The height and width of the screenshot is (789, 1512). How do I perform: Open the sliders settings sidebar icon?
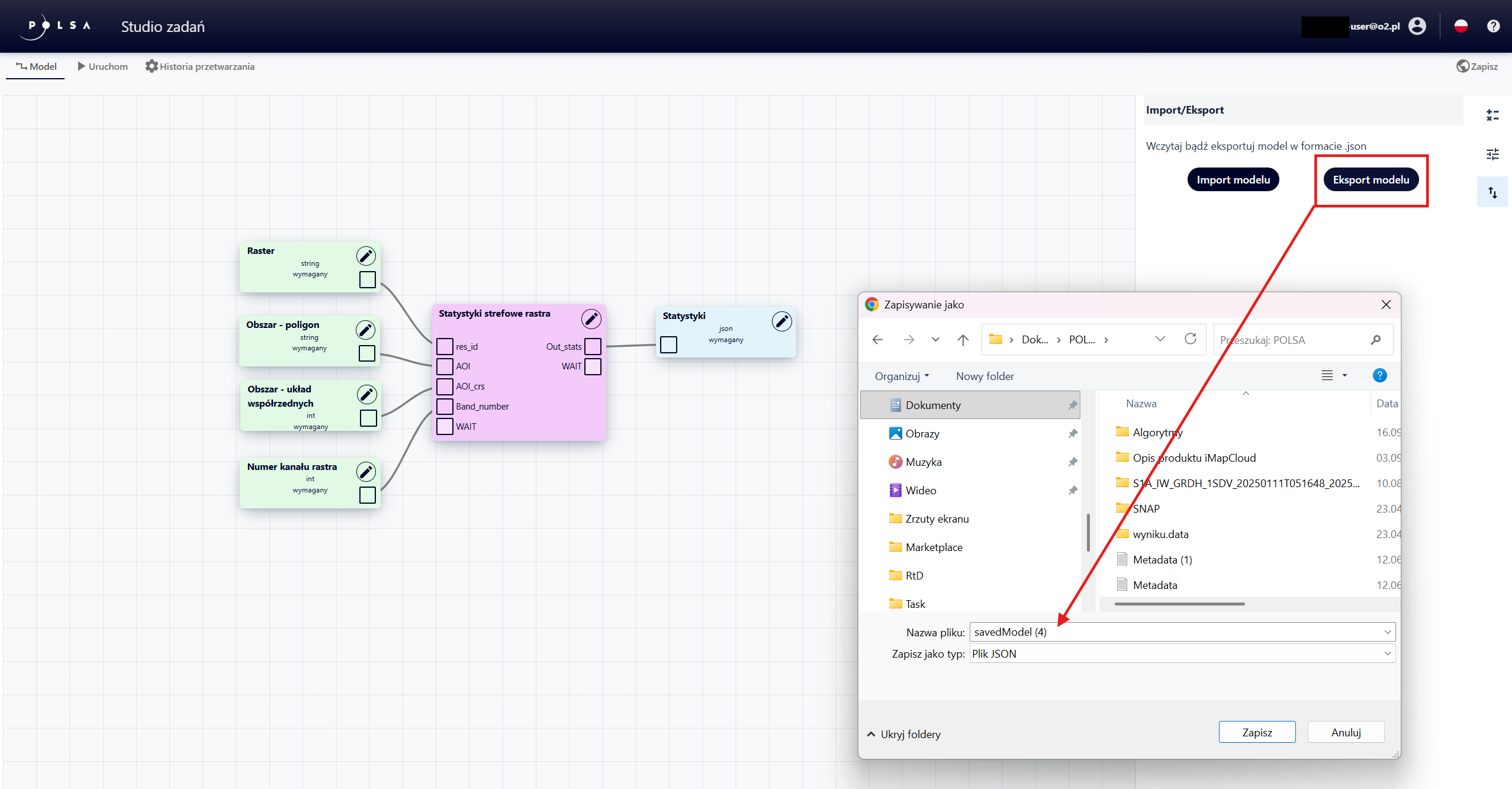pos(1492,154)
